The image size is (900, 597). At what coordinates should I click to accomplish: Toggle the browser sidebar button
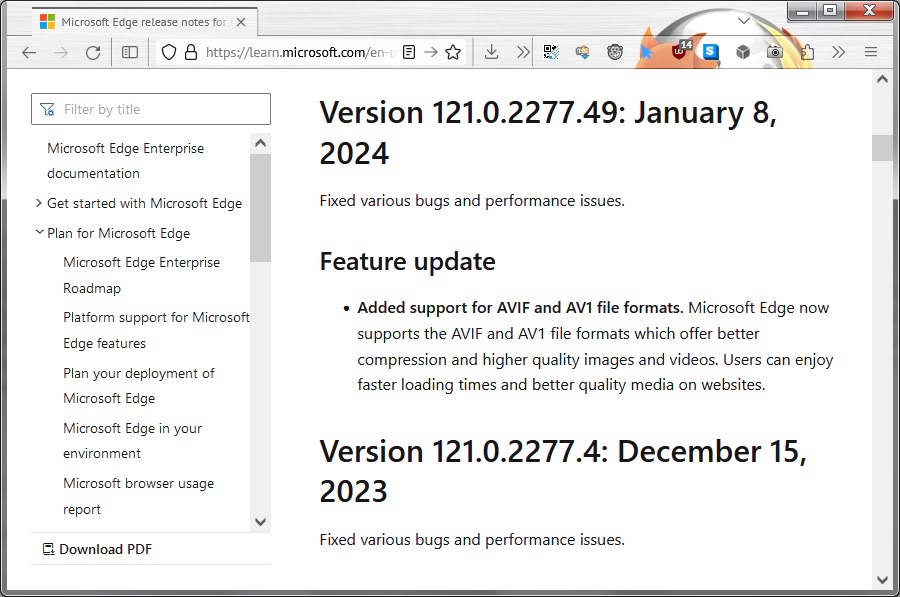130,53
